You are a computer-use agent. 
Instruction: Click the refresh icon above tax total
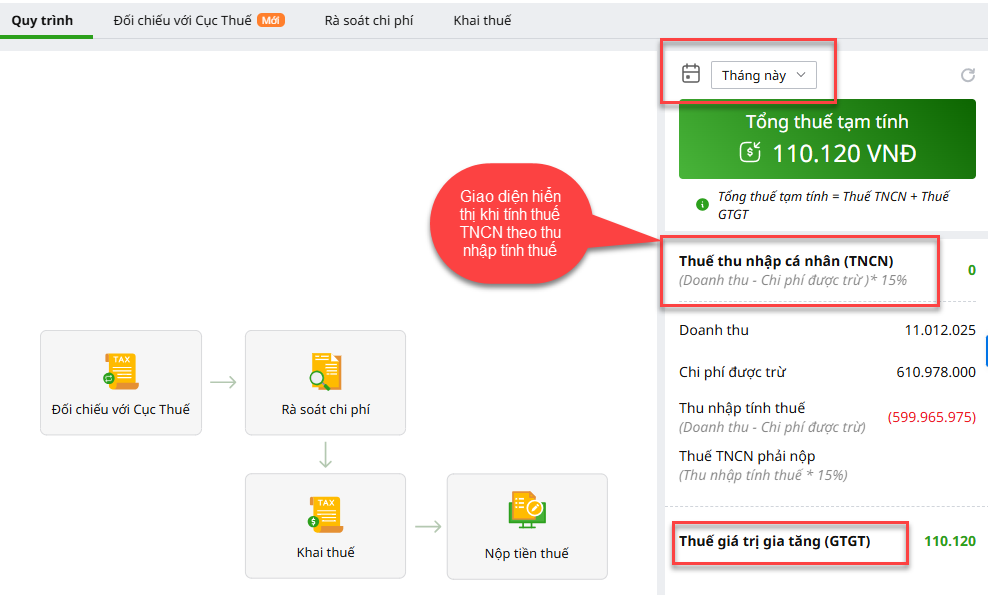pos(967,75)
